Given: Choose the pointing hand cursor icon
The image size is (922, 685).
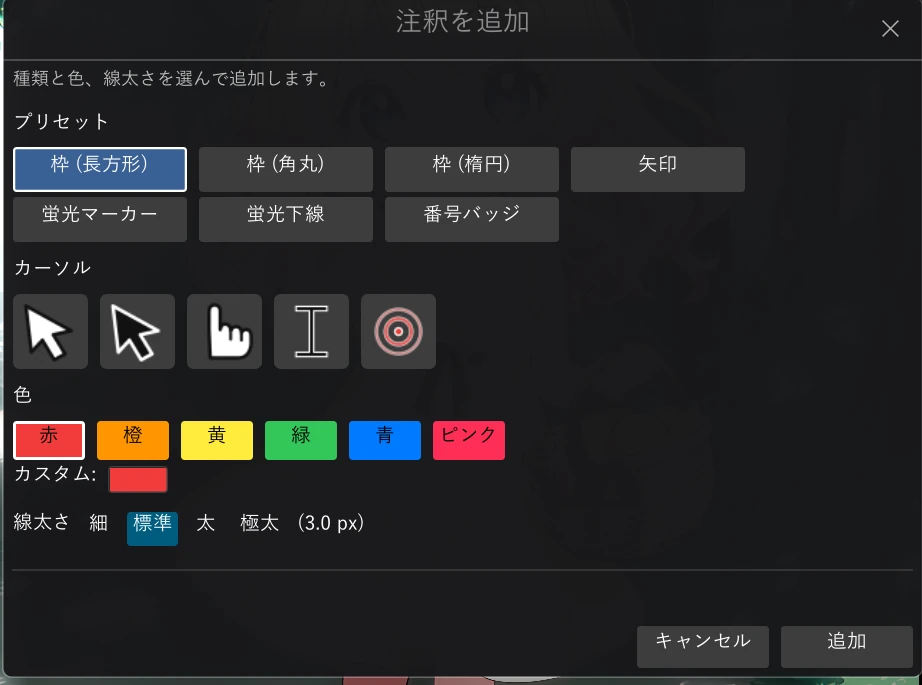Looking at the screenshot, I should coord(225,332).
